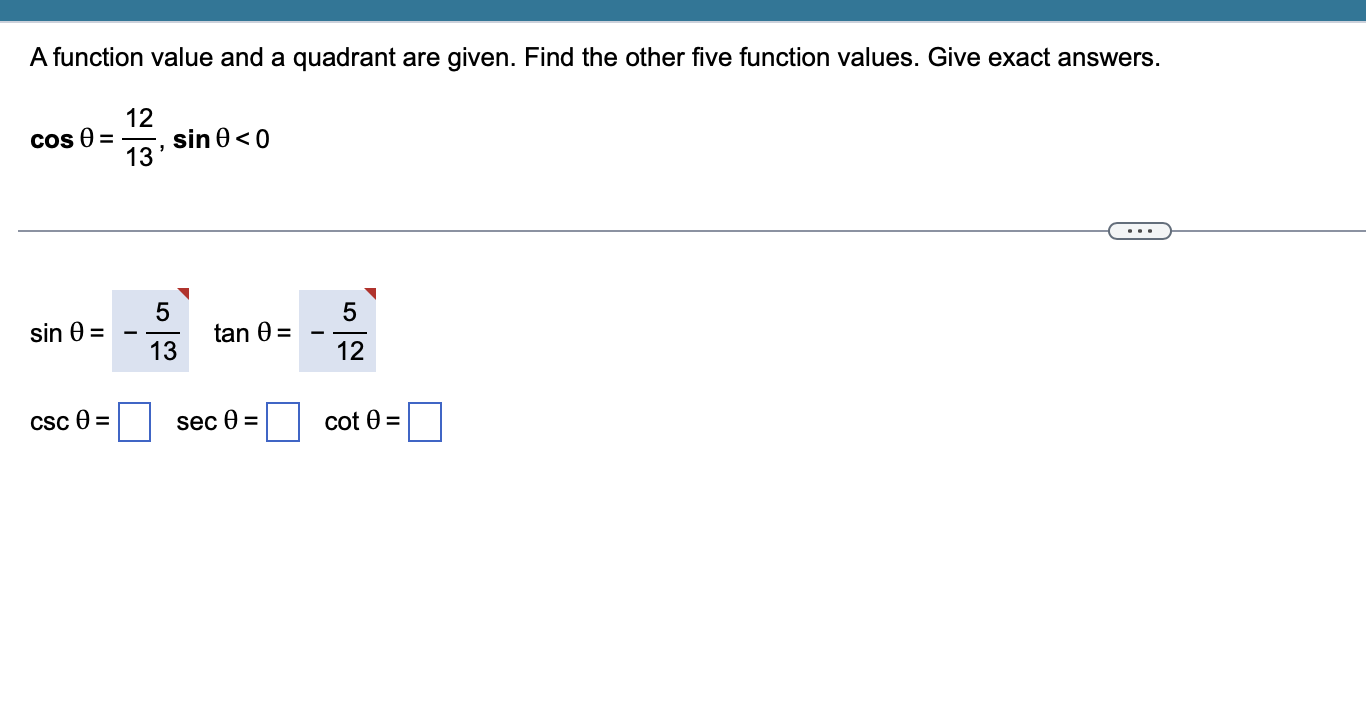This screenshot has height=724, width=1366.
Task: Select the cot θ answer box
Action: click(425, 421)
